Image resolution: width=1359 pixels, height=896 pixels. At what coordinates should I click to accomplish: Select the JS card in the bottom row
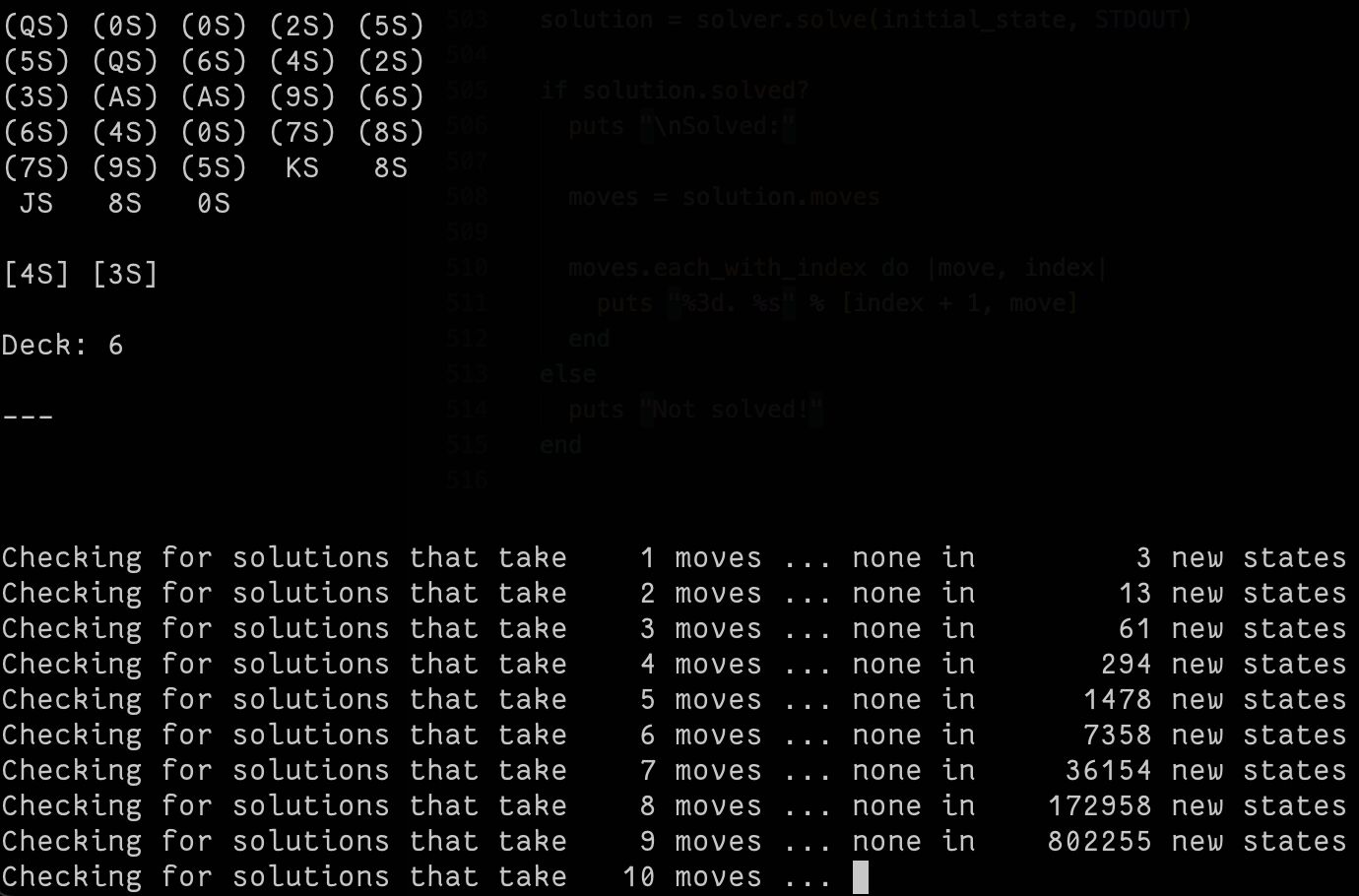point(36,203)
